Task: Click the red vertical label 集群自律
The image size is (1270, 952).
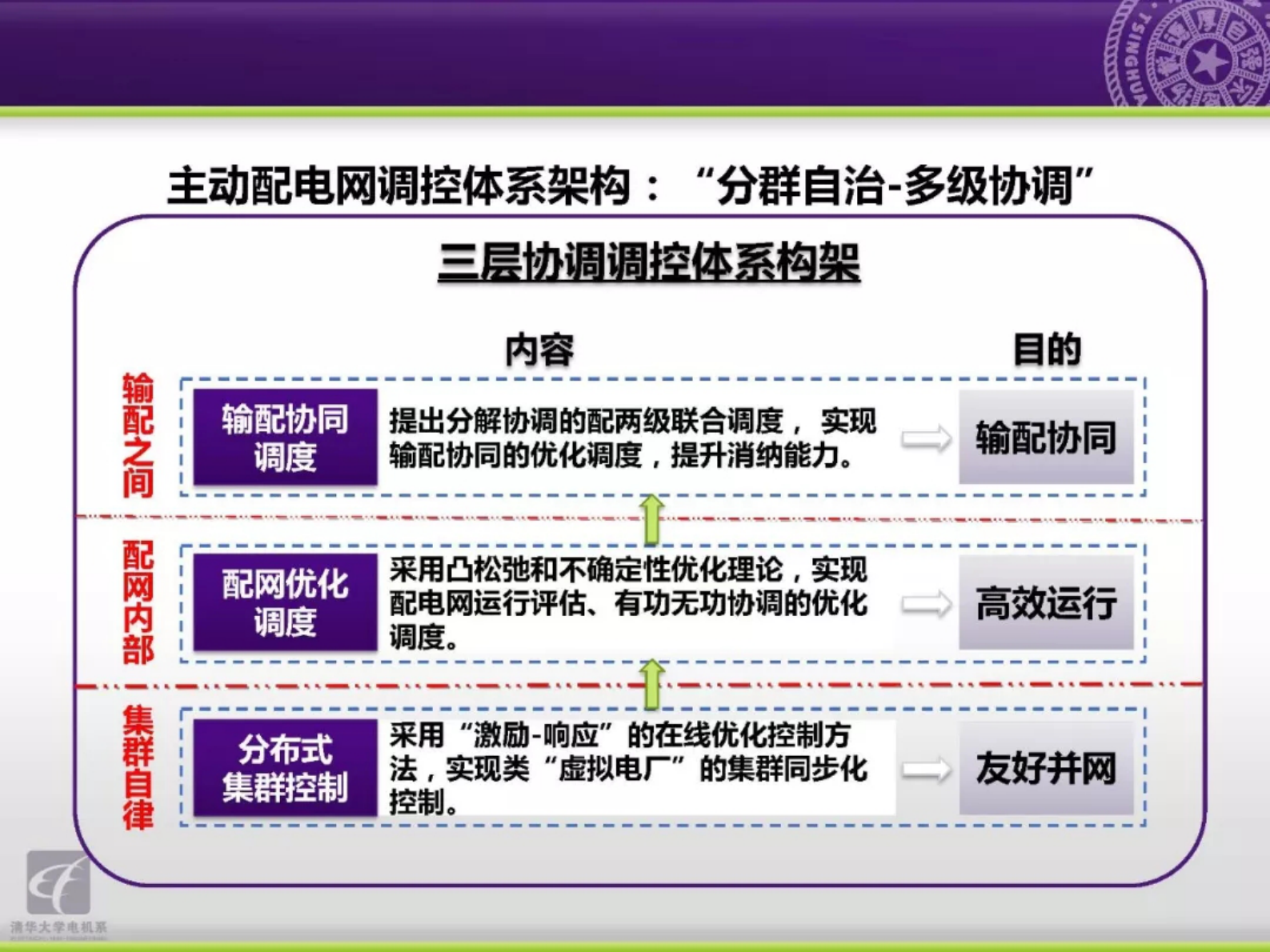Action: tap(138, 767)
